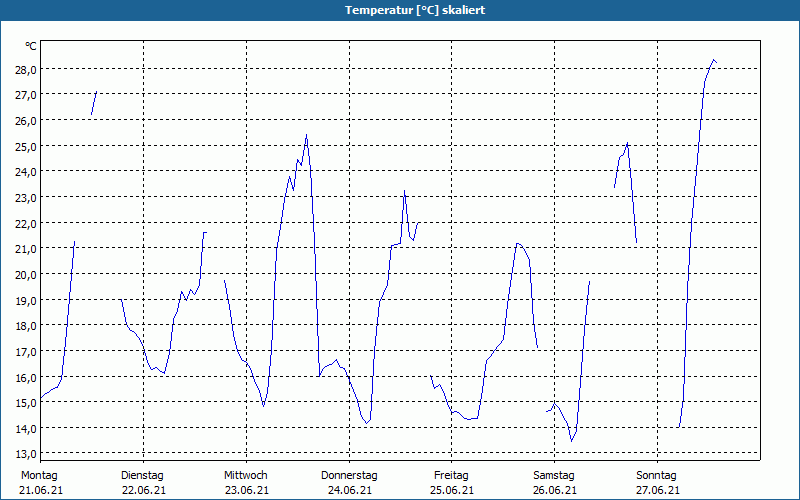800x500 pixels.
Task: Click the 14,0 axis value
Action: [x=26, y=429]
